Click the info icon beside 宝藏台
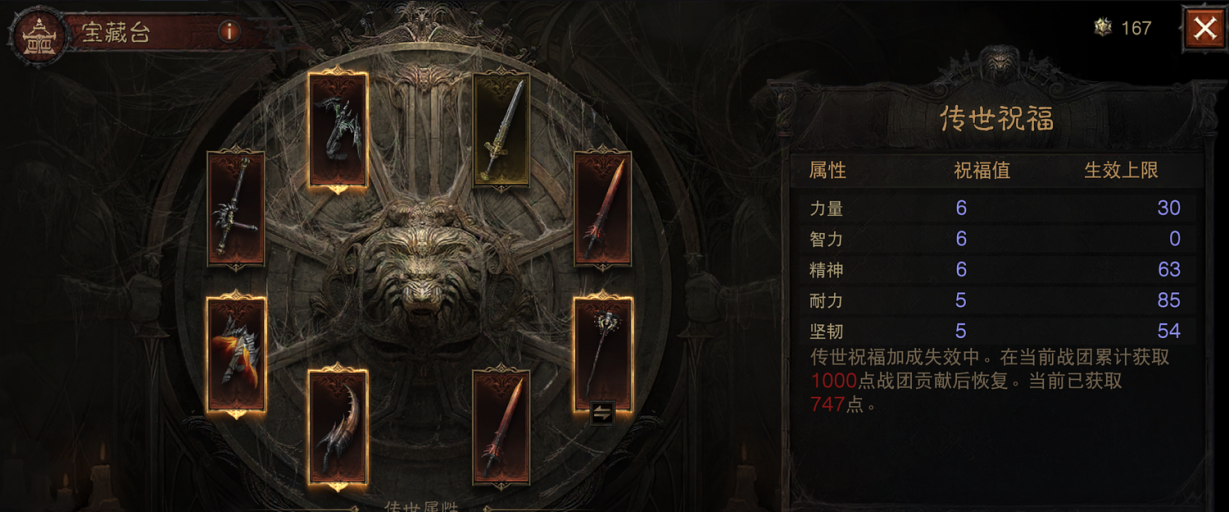This screenshot has height=512, width=1229. 230,32
